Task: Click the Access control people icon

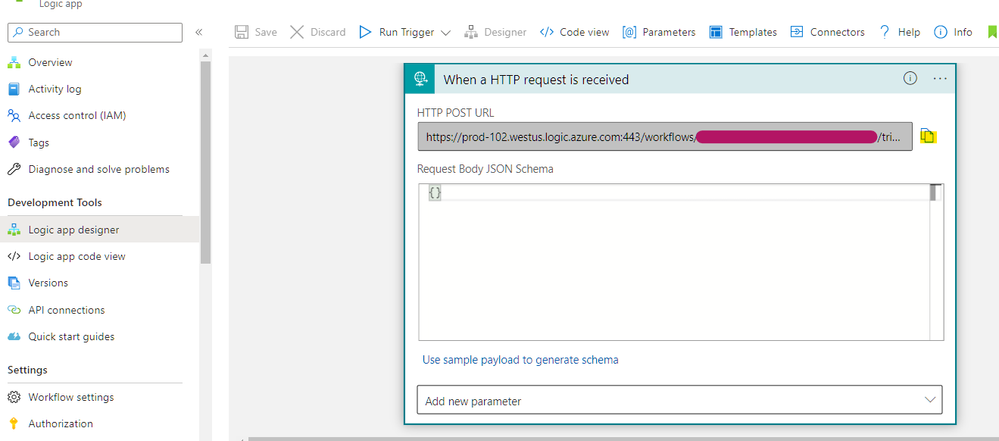Action: tap(14, 116)
